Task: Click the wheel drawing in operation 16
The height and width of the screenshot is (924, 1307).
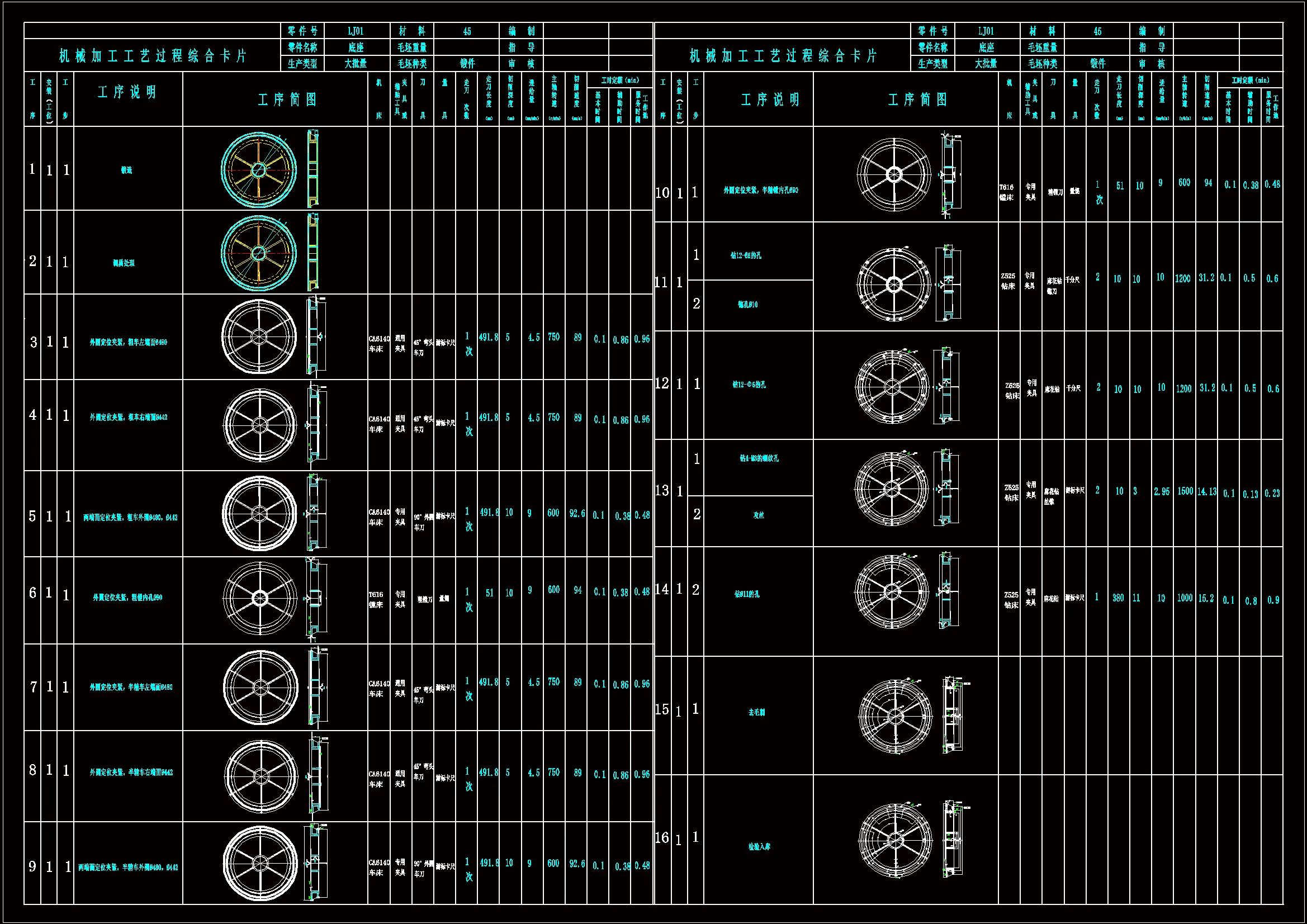Action: 896,840
